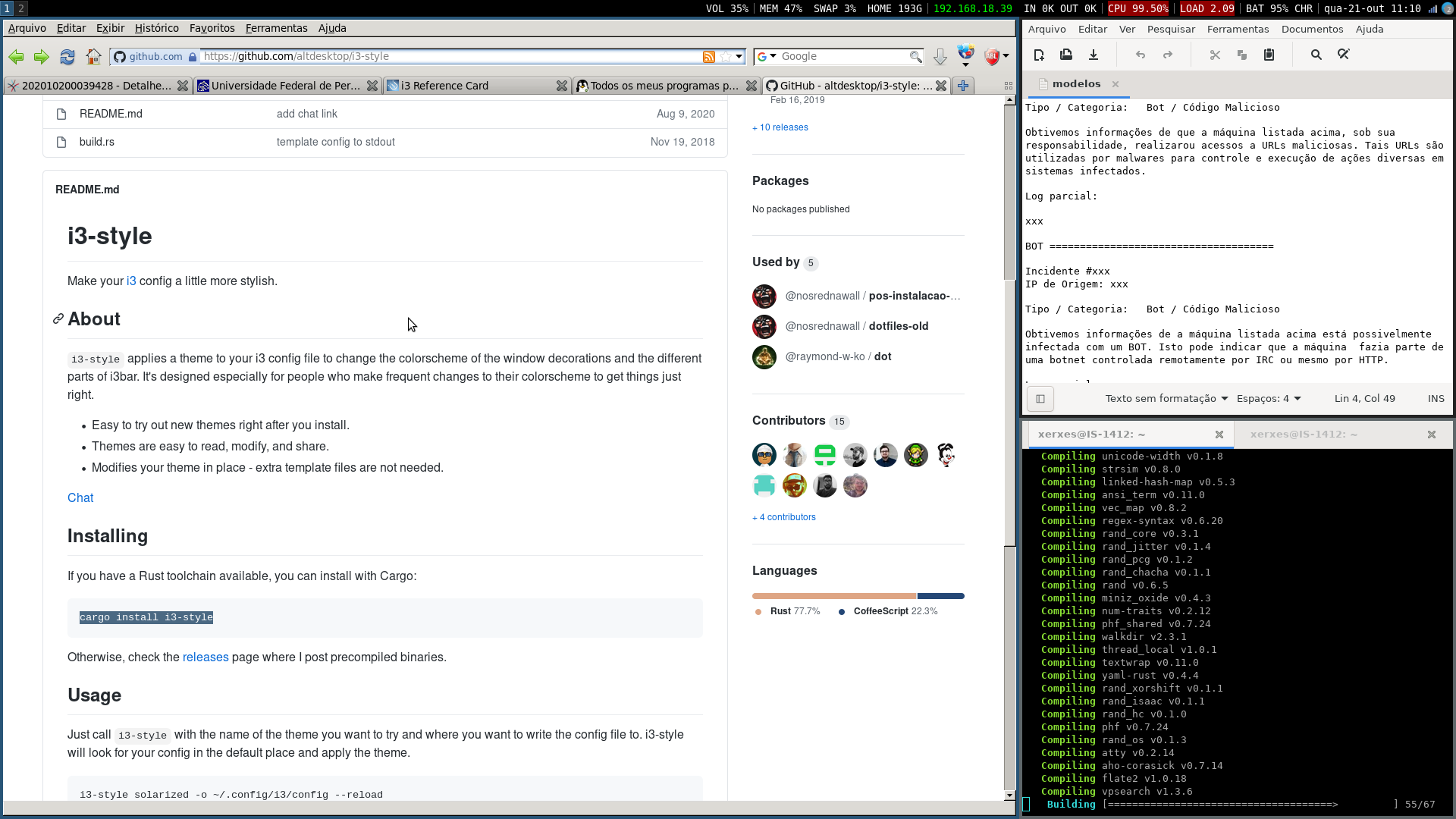
Task: Undo the last edit in the text editor
Action: (1141, 55)
